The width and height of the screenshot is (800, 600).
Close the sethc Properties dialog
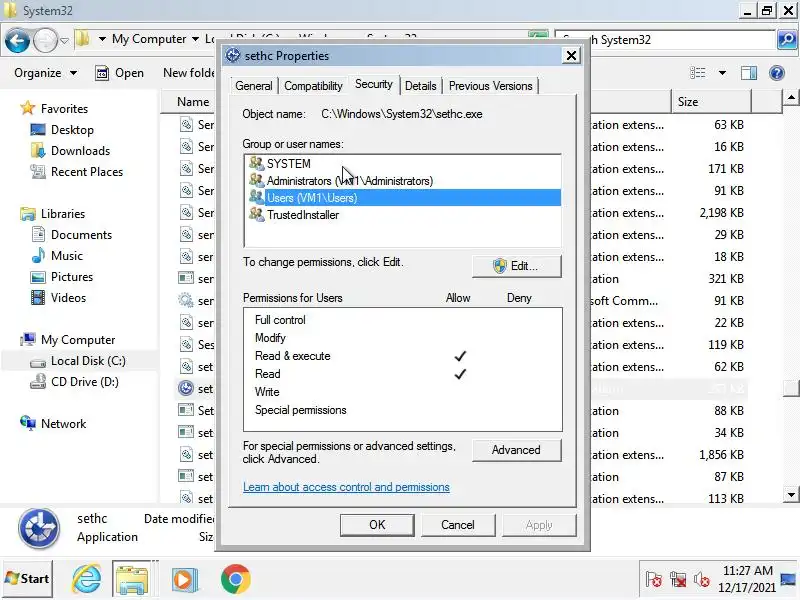(571, 55)
